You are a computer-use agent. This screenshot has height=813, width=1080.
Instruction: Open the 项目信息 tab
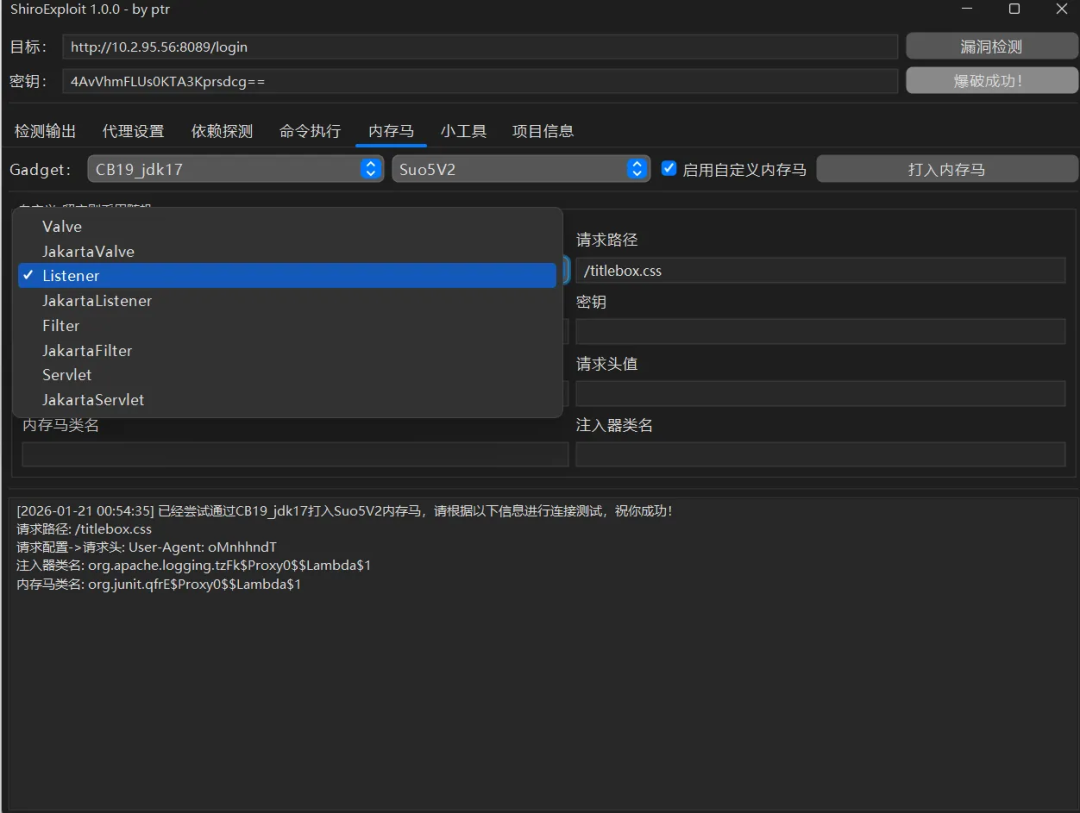(x=543, y=131)
